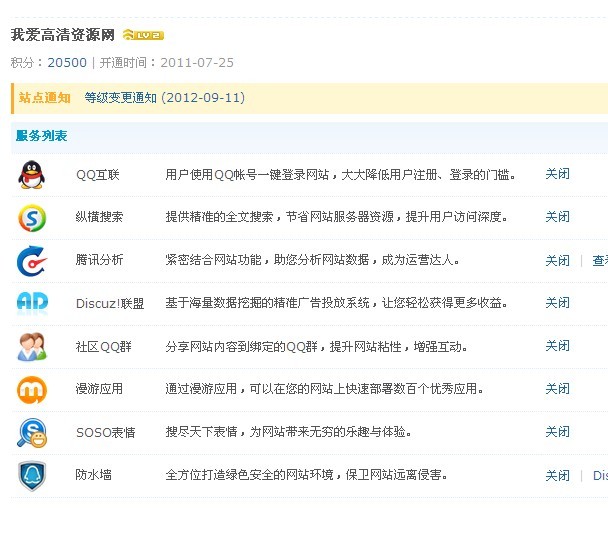Open the 等级变更通知 (2012-09-11) notice
This screenshot has height=540, width=608.
165,98
